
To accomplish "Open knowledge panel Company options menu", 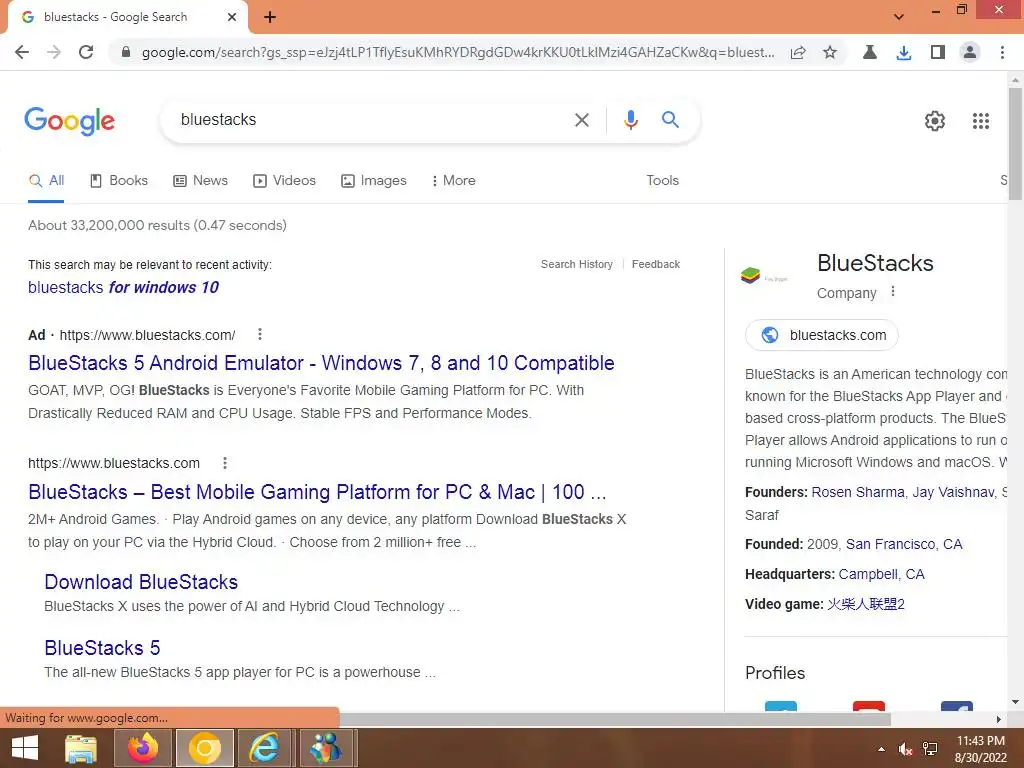I will (x=893, y=292).
